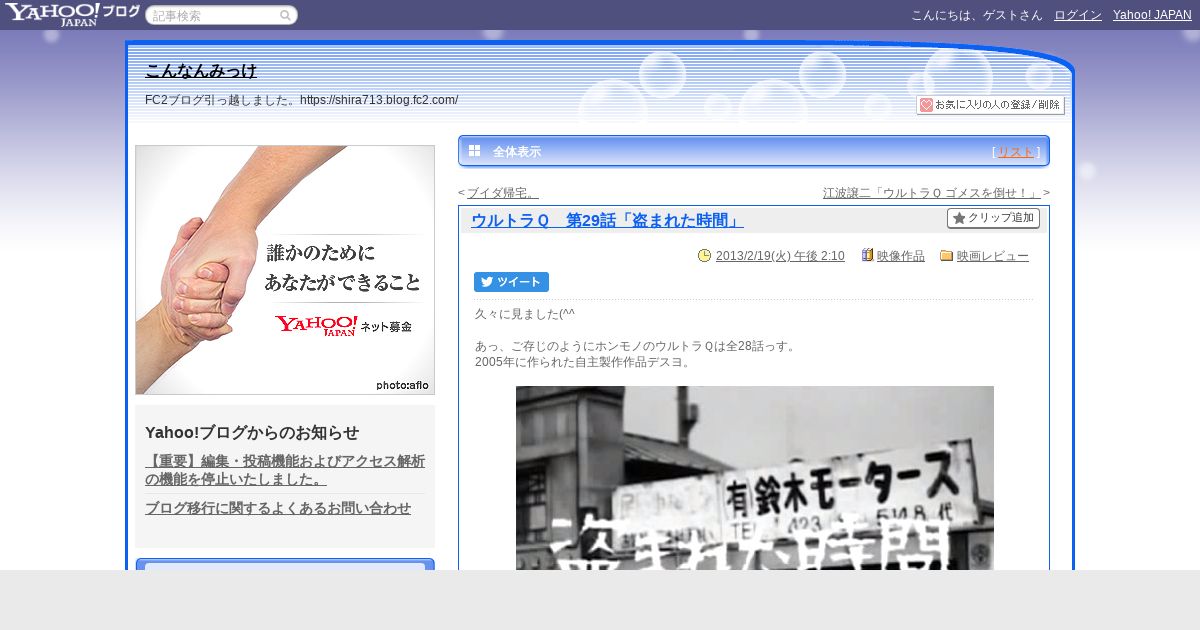Image resolution: width=1200 pixels, height=630 pixels.
Task: Open post title ウルトラＱ 第29話「盗まれた時間」
Action: click(607, 220)
